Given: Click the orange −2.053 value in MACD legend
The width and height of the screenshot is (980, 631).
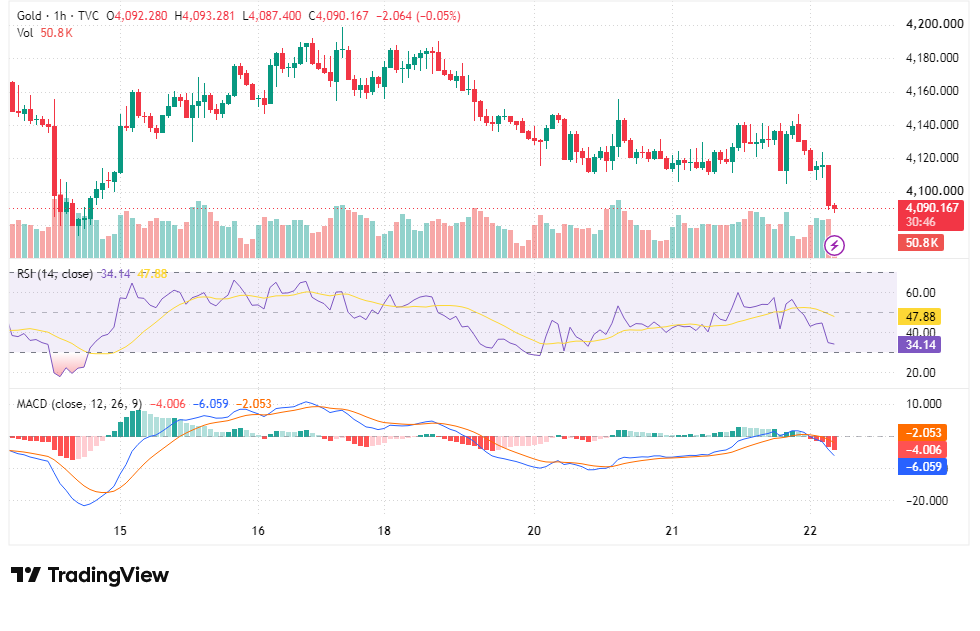Looking at the screenshot, I should click(x=254, y=404).
